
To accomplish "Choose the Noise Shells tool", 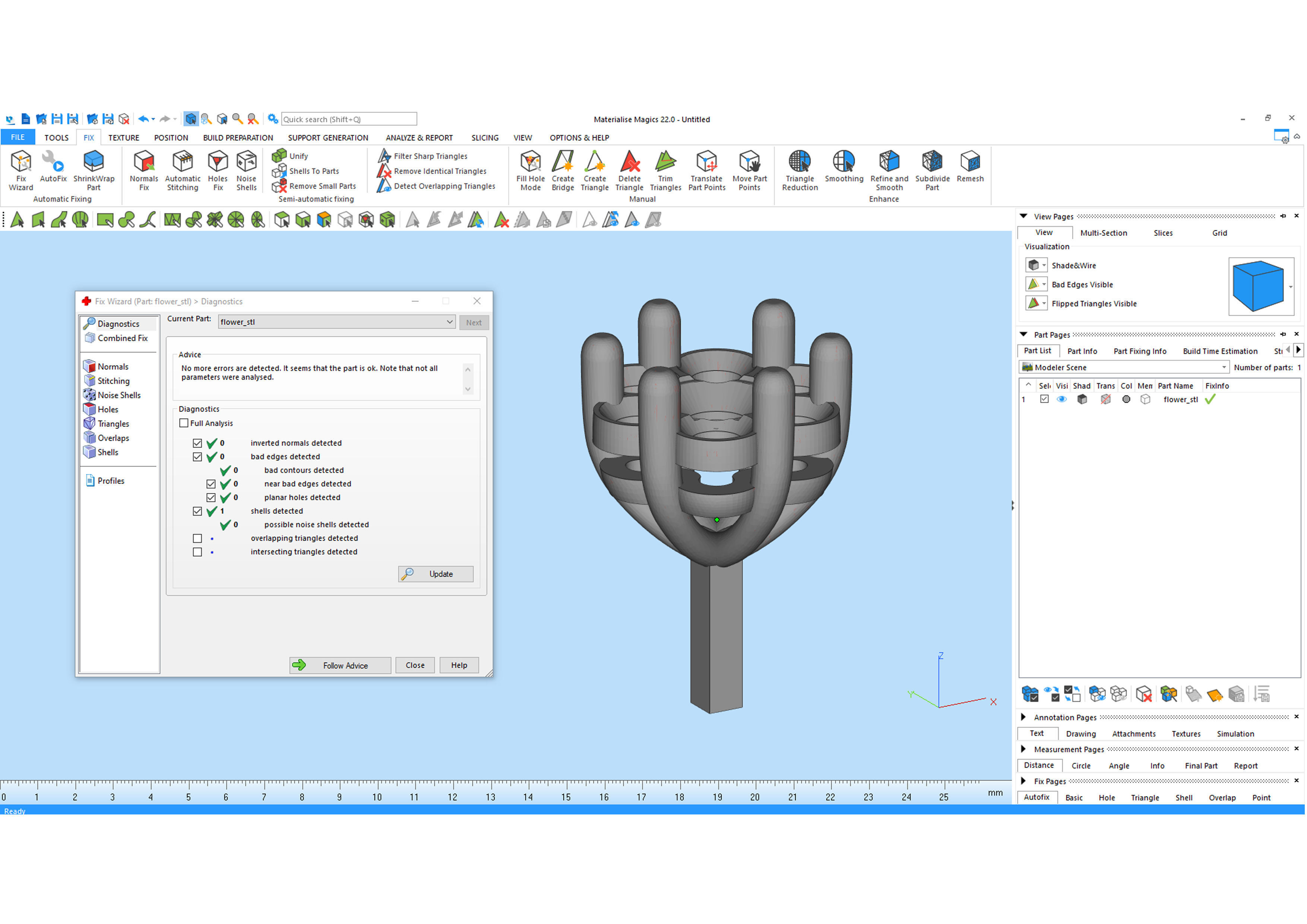I will (247, 170).
